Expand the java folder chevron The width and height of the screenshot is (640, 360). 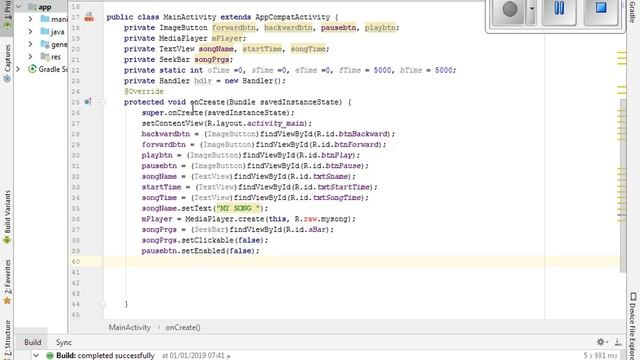pos(30,31)
